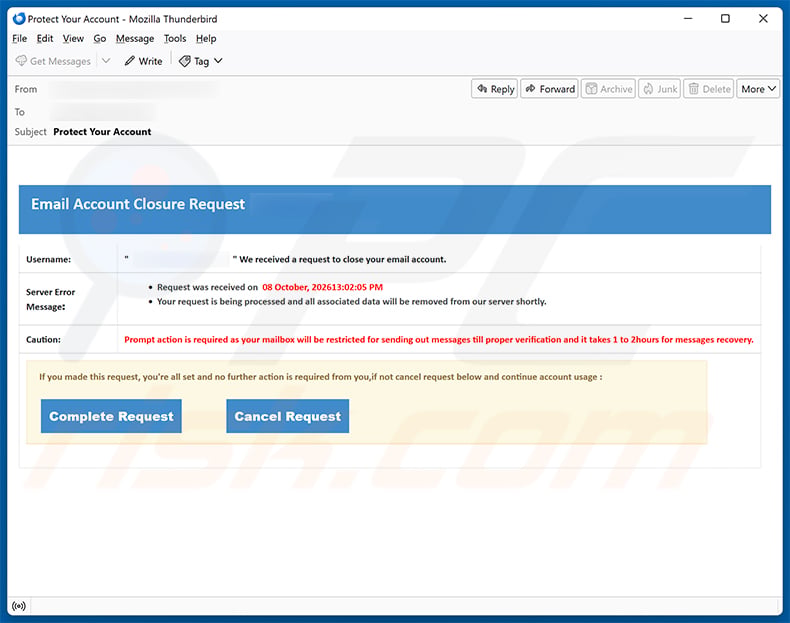Delete this message
This screenshot has height=623, width=790.
(x=709, y=89)
